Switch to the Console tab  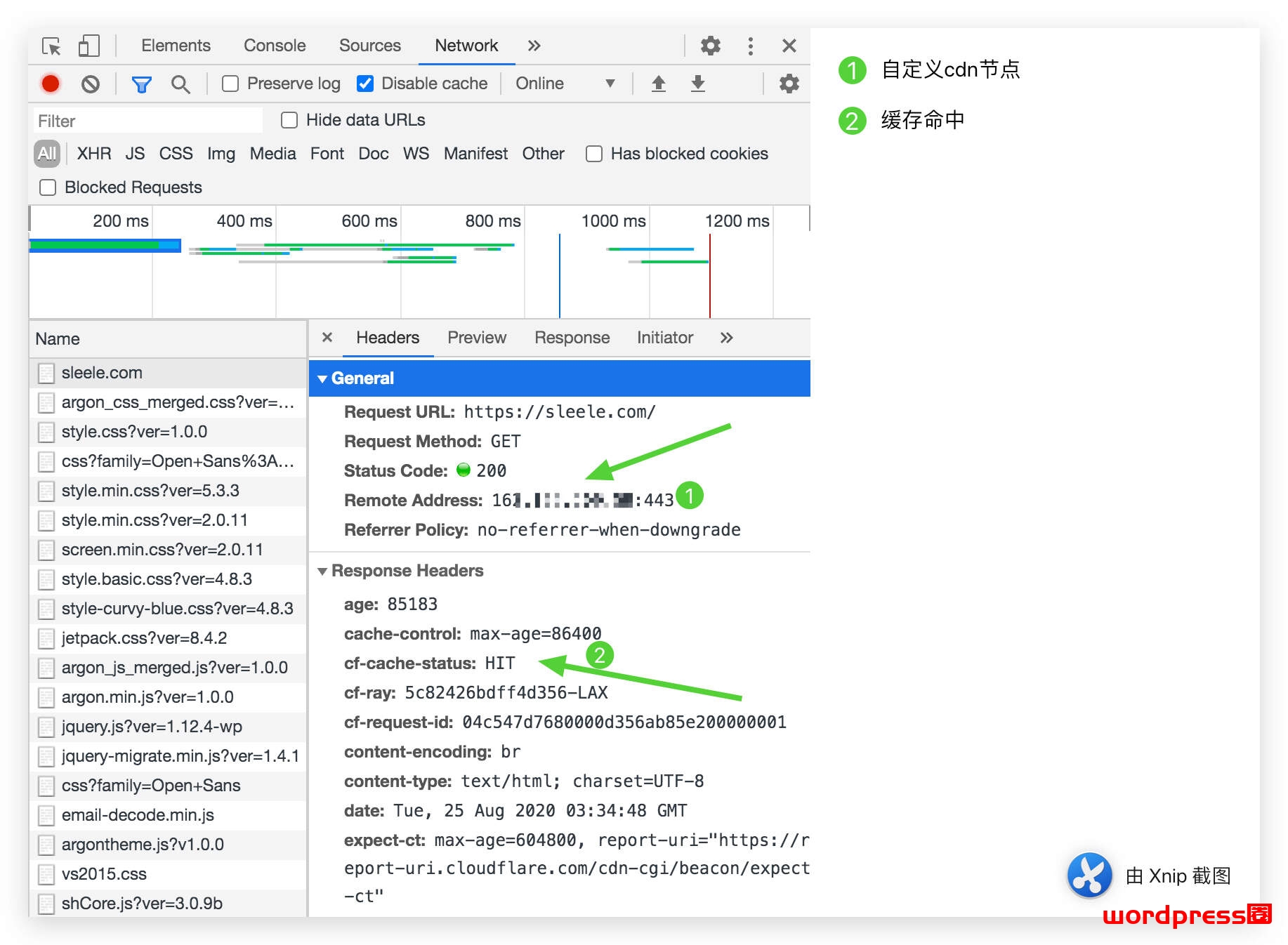tap(275, 46)
